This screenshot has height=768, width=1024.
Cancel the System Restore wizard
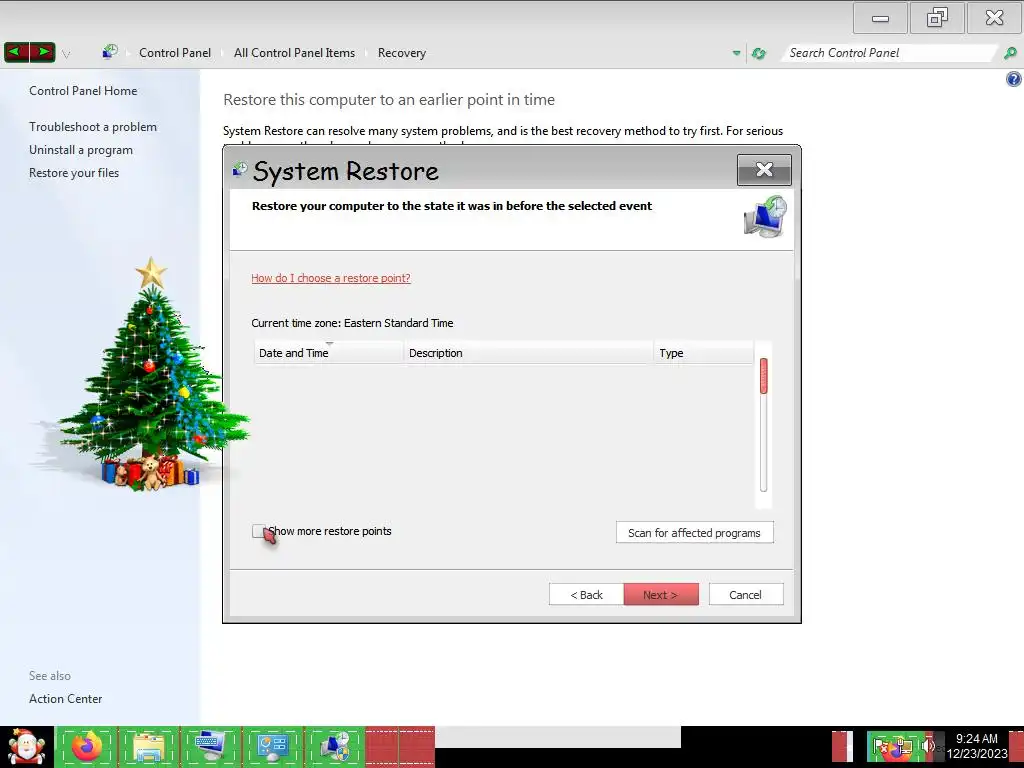pos(746,594)
